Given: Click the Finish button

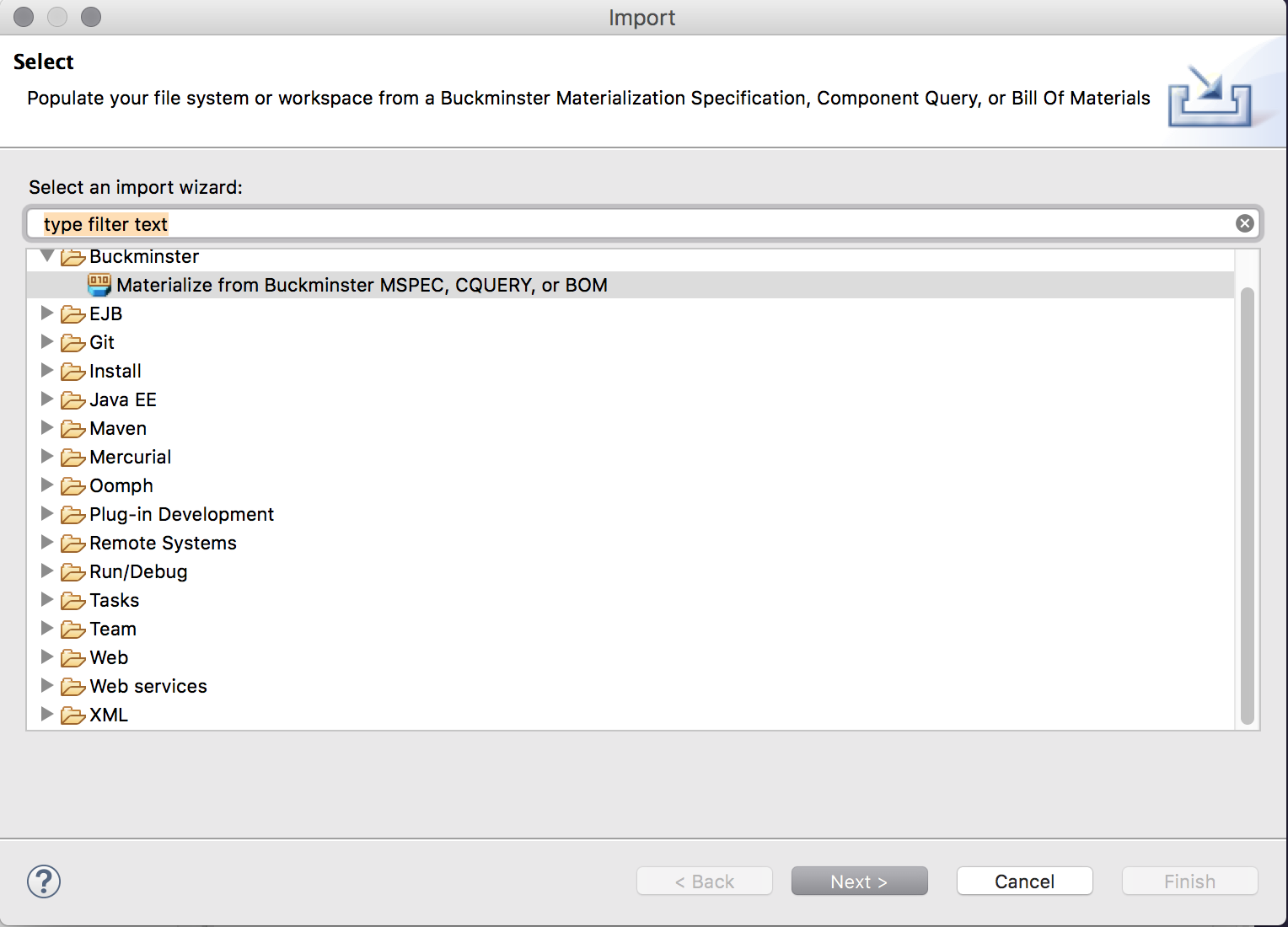Looking at the screenshot, I should click(1189, 881).
